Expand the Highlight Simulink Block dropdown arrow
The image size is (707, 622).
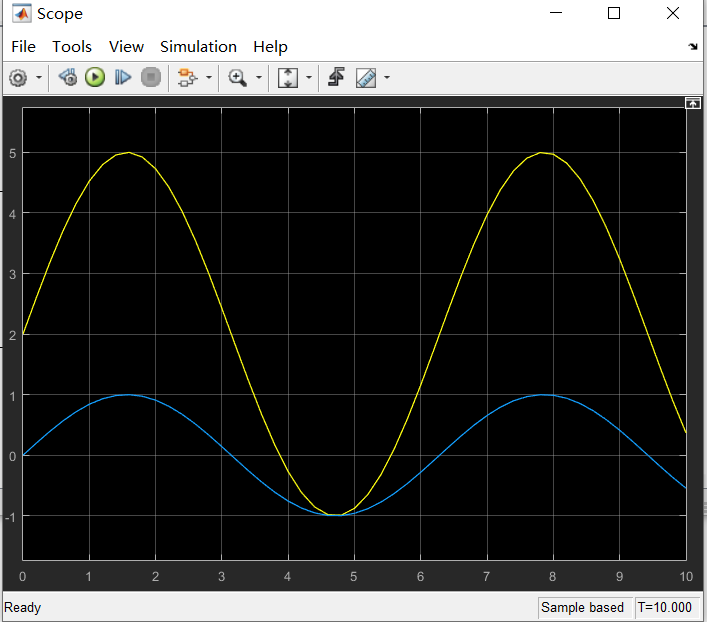coord(209,78)
